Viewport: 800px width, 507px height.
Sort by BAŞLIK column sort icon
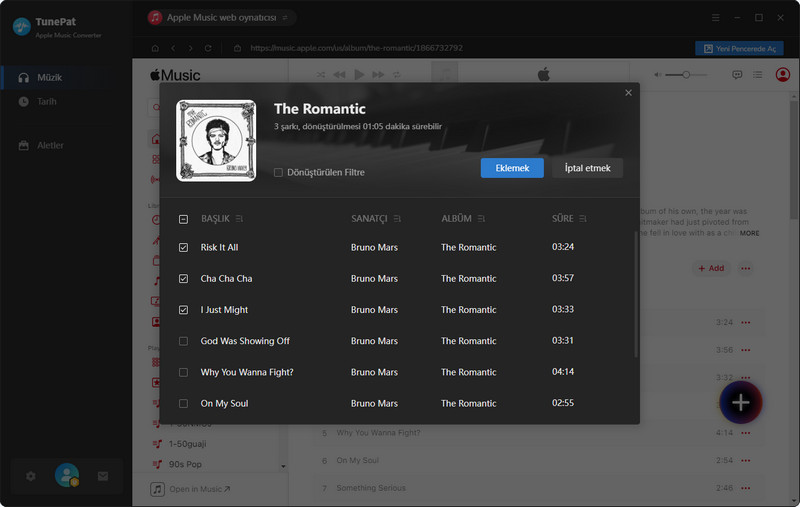[x=240, y=219]
